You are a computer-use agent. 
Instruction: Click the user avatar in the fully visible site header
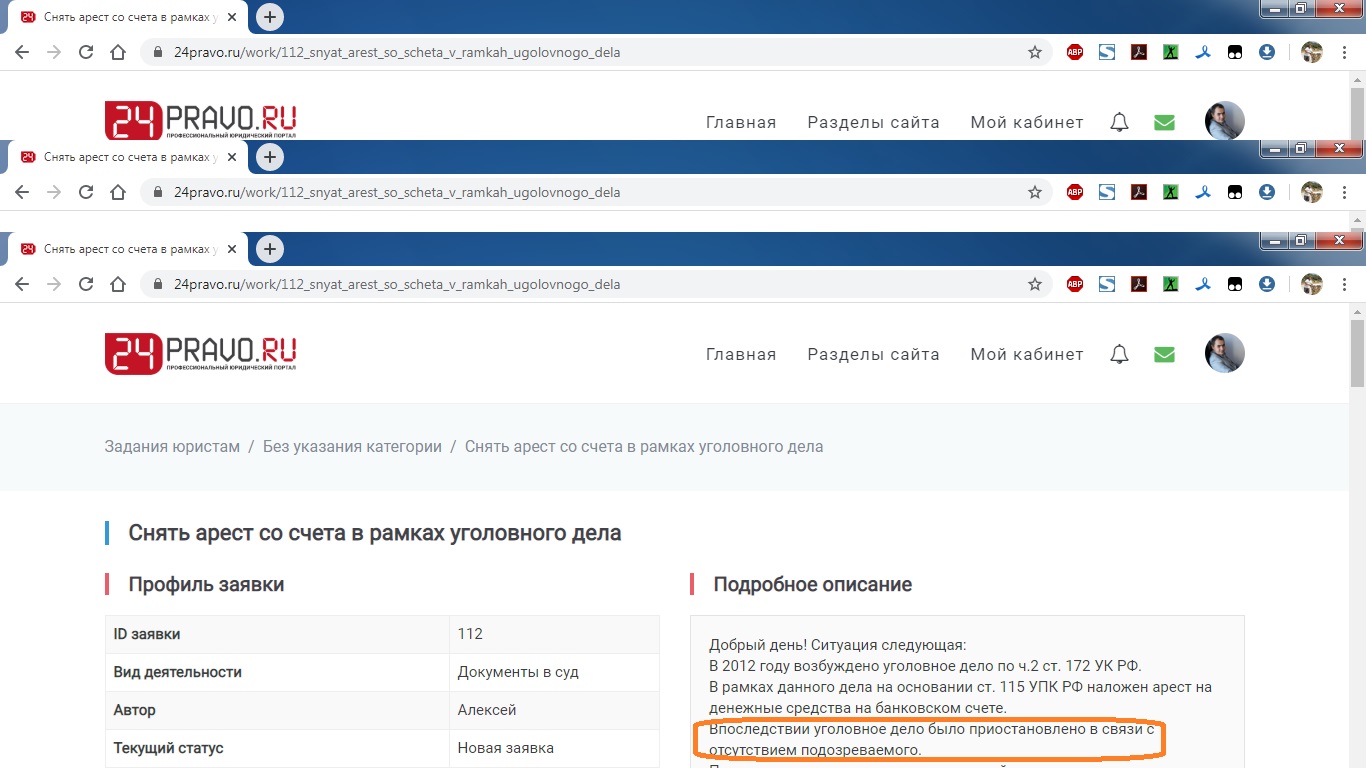(1224, 353)
